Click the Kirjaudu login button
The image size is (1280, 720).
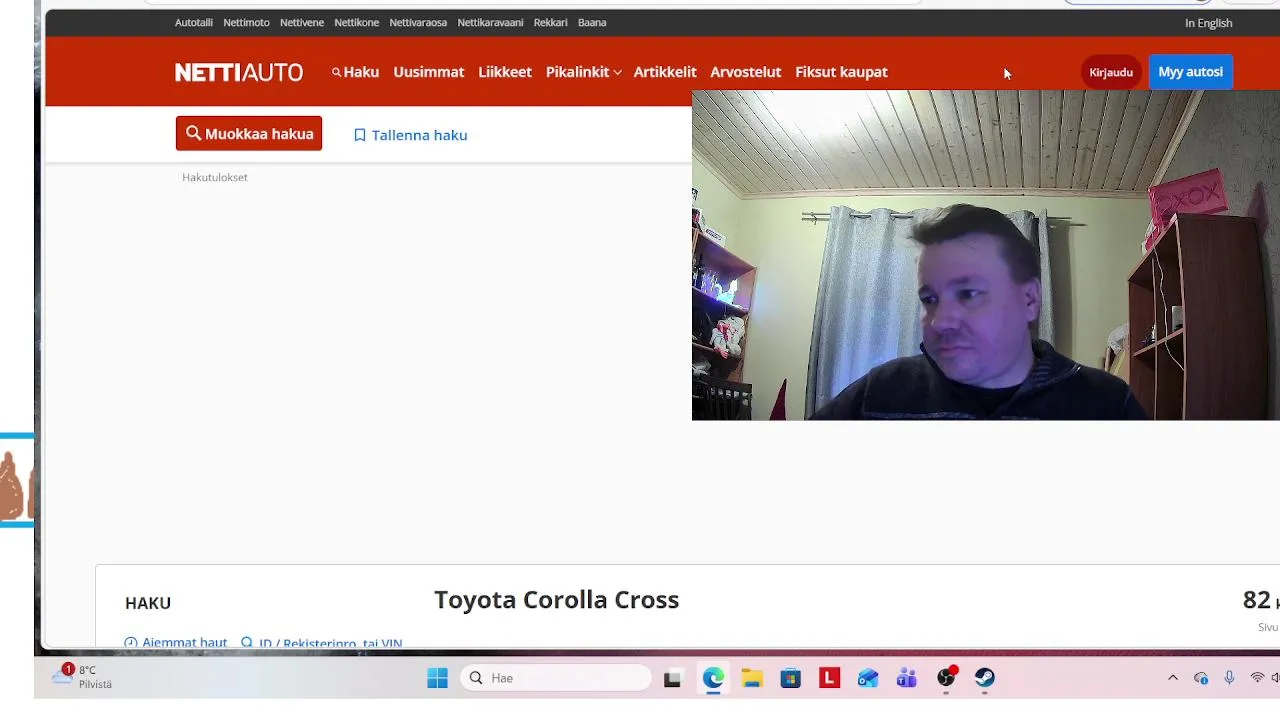pyautogui.click(x=1111, y=72)
